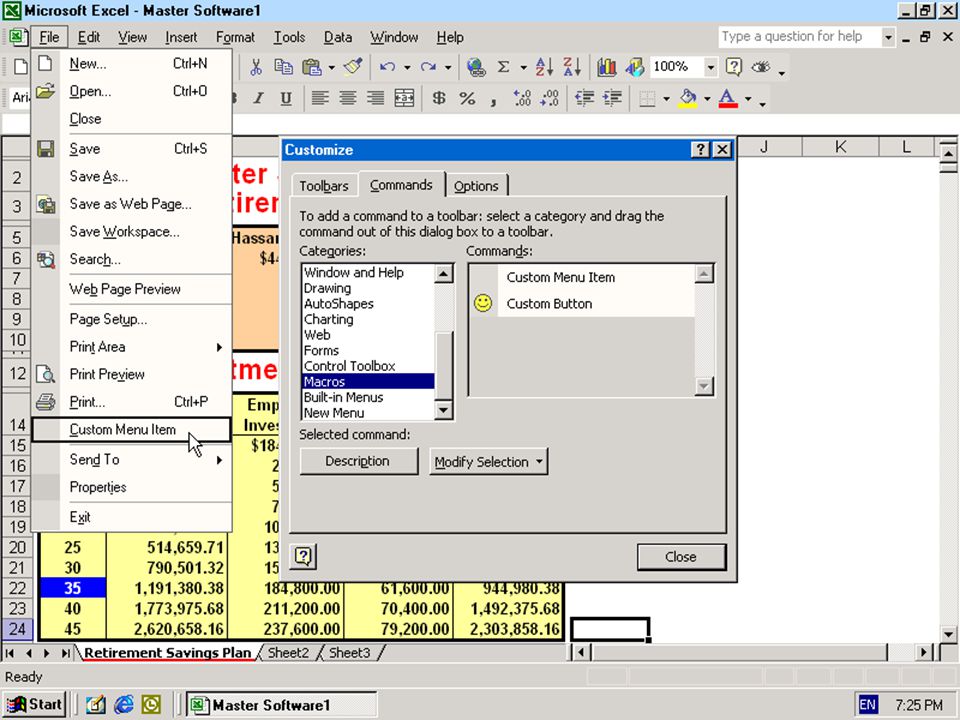Select the Format Painter brush icon
Screen dimensions: 960x720
pyautogui.click(x=353, y=67)
